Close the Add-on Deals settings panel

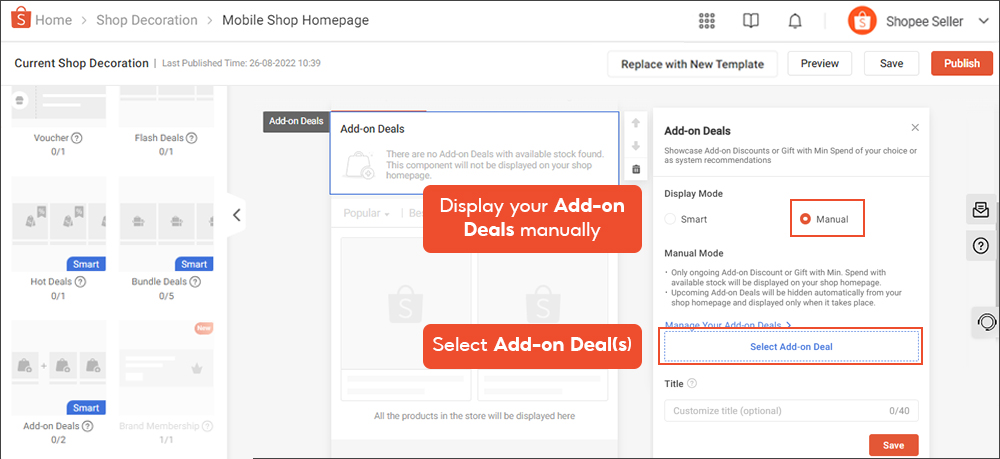coord(915,128)
